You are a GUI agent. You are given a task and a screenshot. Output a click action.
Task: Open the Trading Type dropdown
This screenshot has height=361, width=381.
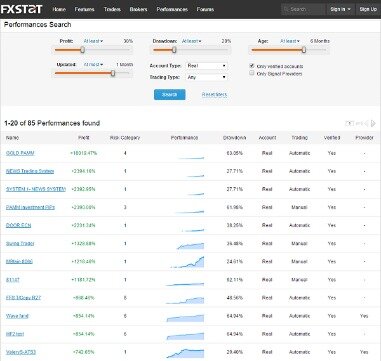pyautogui.click(x=206, y=77)
